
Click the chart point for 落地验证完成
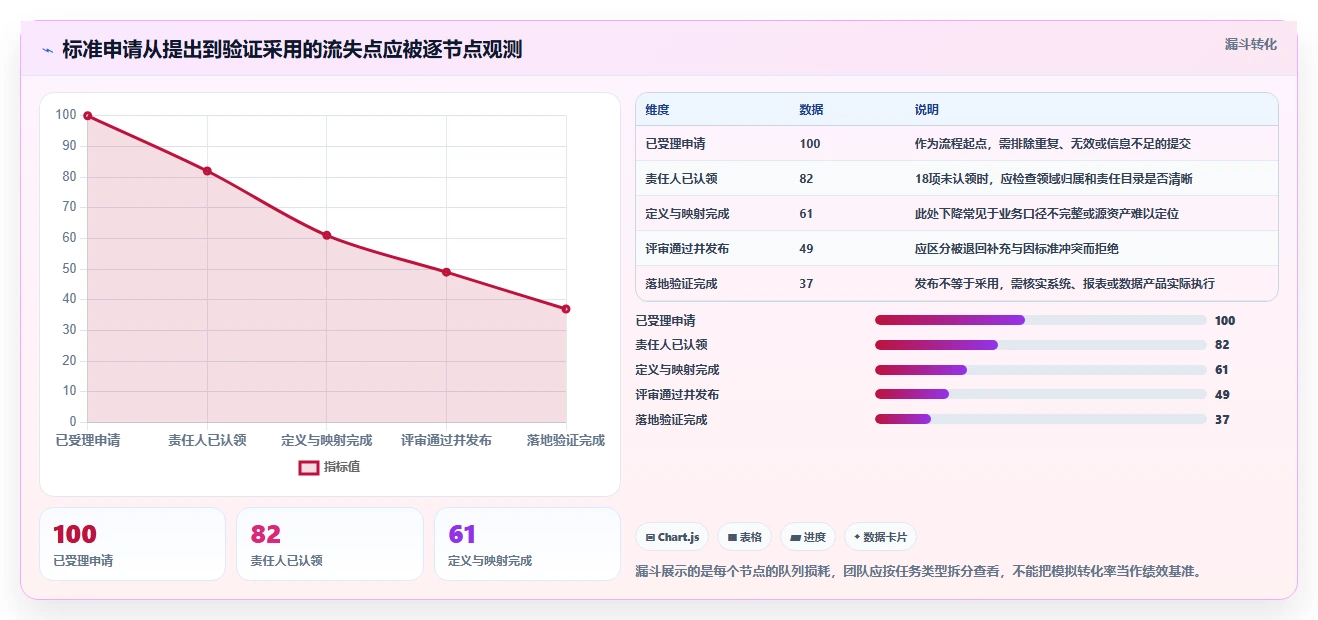point(566,309)
